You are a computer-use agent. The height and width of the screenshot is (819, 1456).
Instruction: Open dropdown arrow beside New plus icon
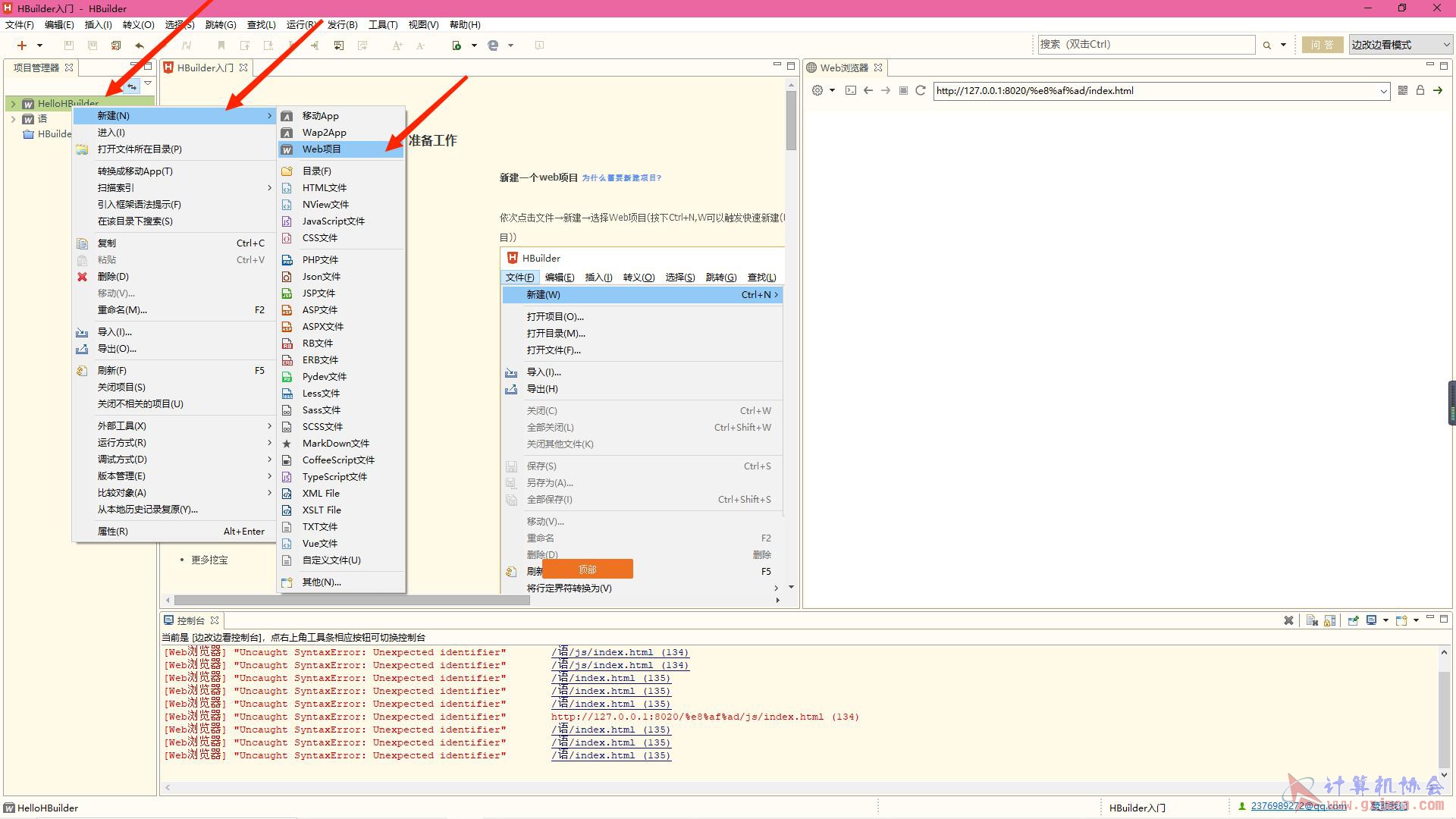(39, 45)
